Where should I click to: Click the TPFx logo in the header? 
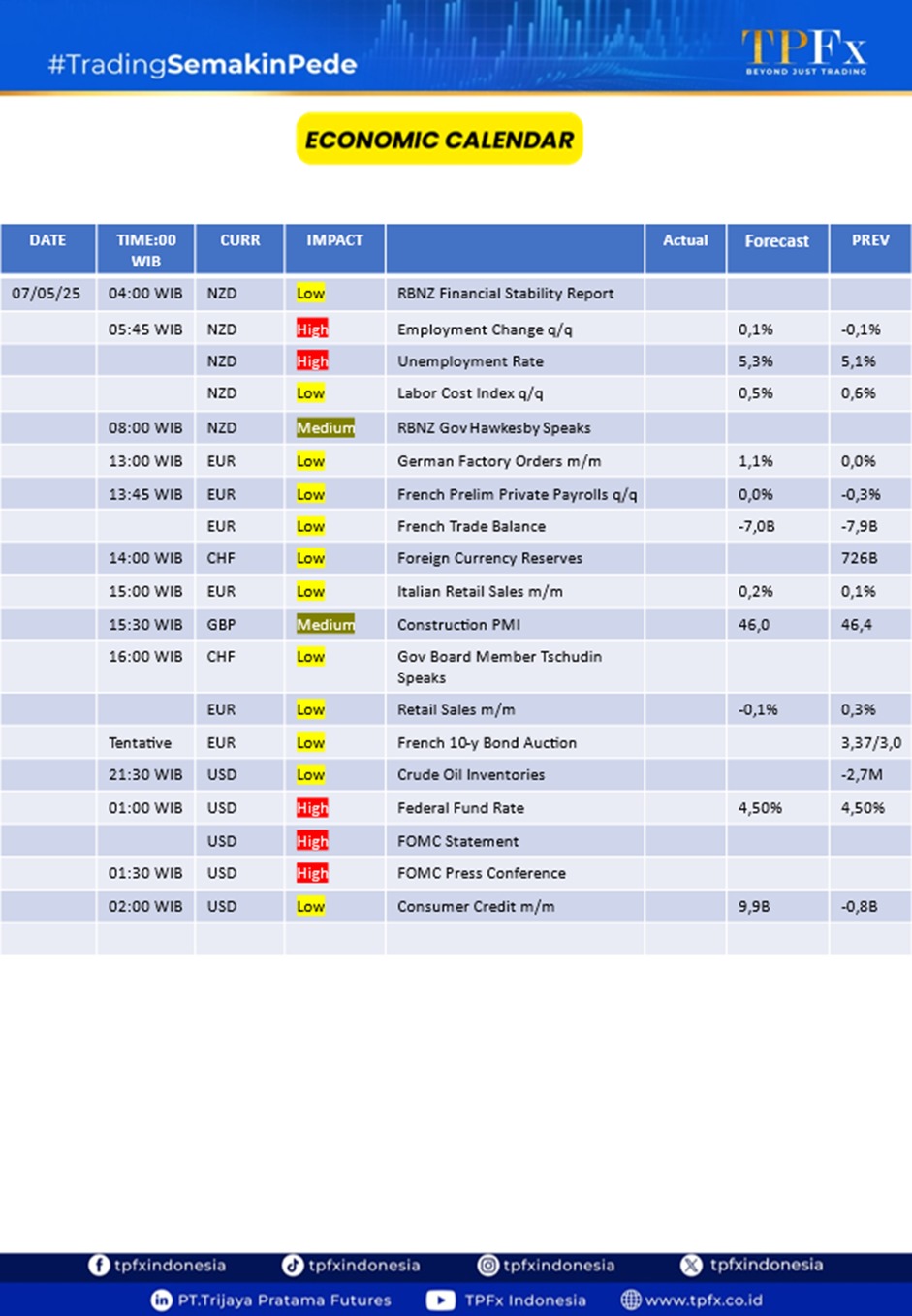point(804,50)
